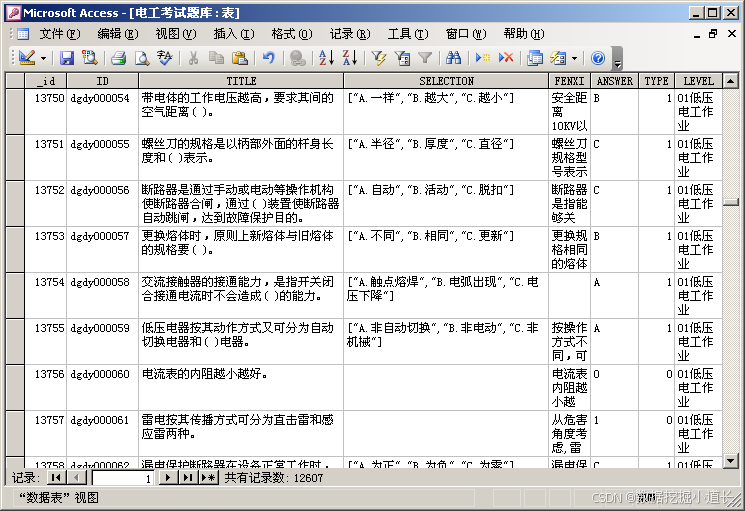Add a new record from the toolbar

pos(483,58)
